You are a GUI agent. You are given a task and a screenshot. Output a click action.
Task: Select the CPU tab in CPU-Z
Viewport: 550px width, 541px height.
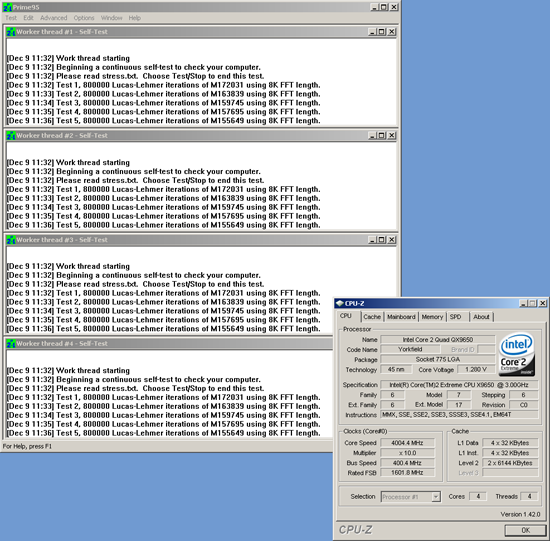tap(346, 316)
